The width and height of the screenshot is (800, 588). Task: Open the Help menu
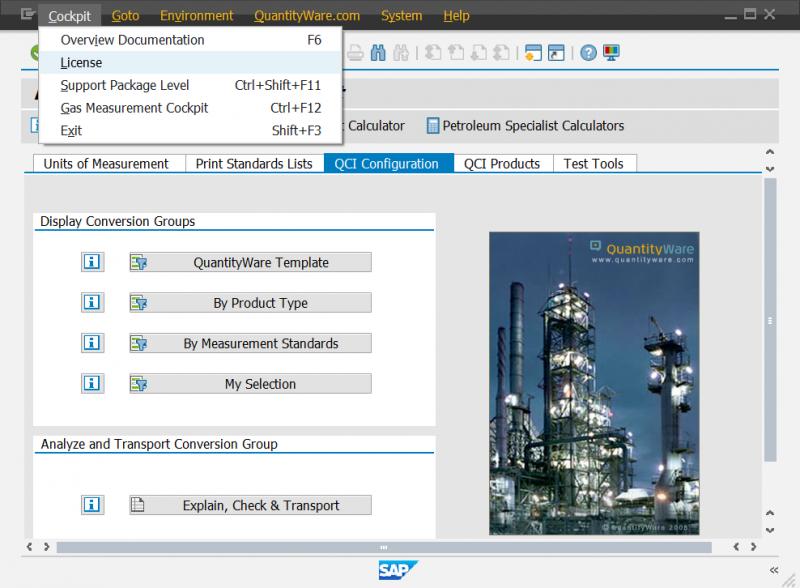point(456,16)
